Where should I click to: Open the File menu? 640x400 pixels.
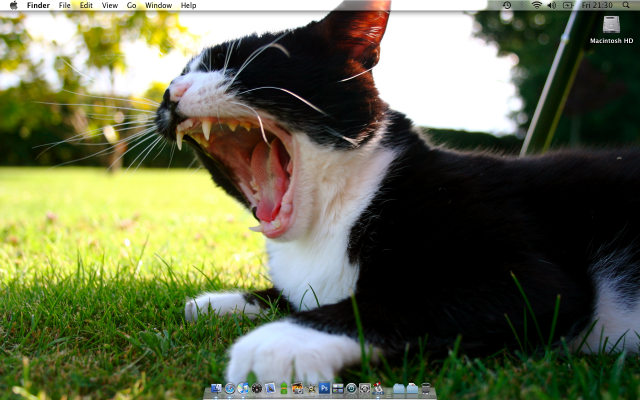tap(64, 5)
